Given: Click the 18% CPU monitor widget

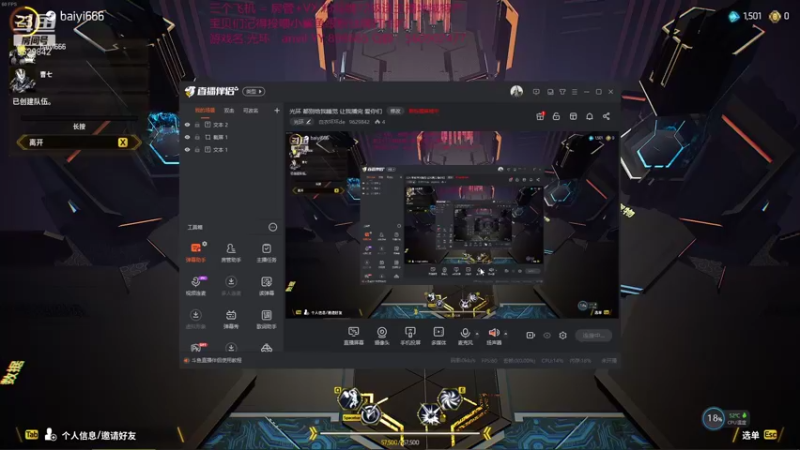Looking at the screenshot, I should [726, 419].
